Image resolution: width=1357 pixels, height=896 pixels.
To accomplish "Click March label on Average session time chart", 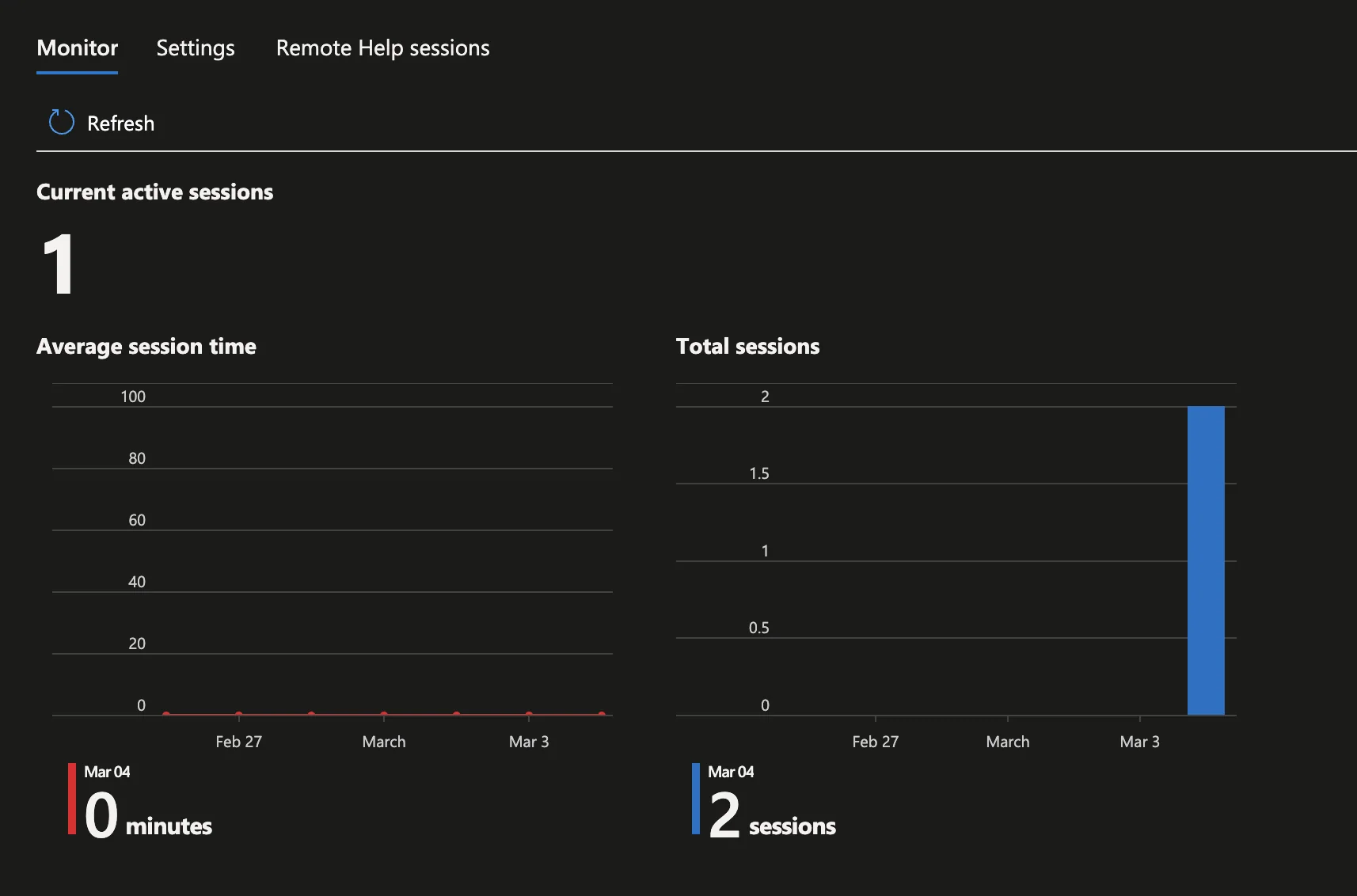I will coord(384,742).
